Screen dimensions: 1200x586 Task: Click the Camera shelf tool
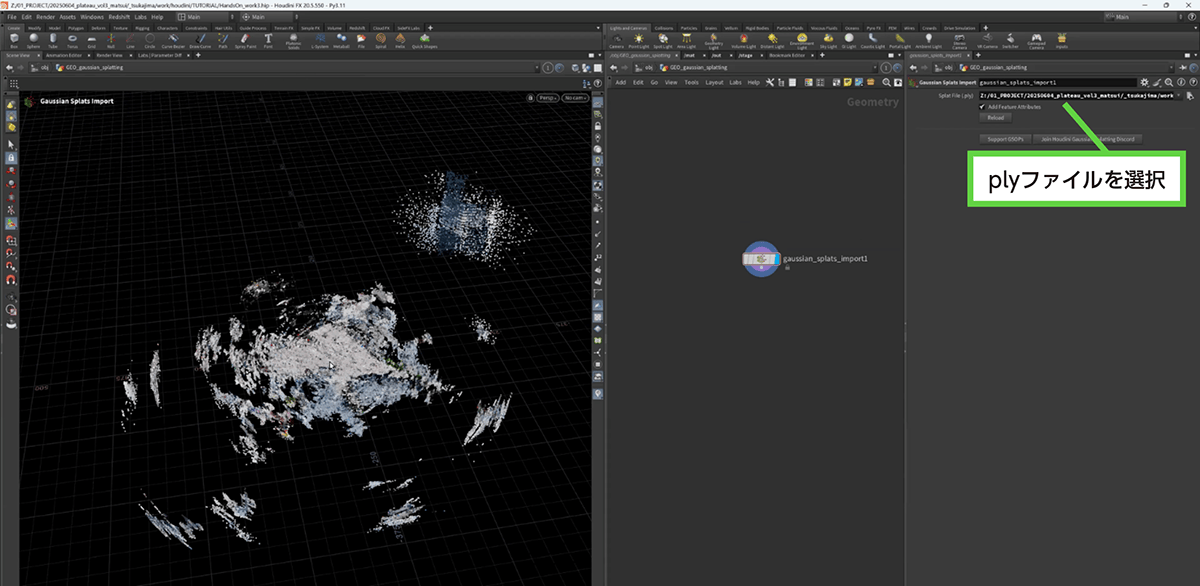[x=617, y=40]
